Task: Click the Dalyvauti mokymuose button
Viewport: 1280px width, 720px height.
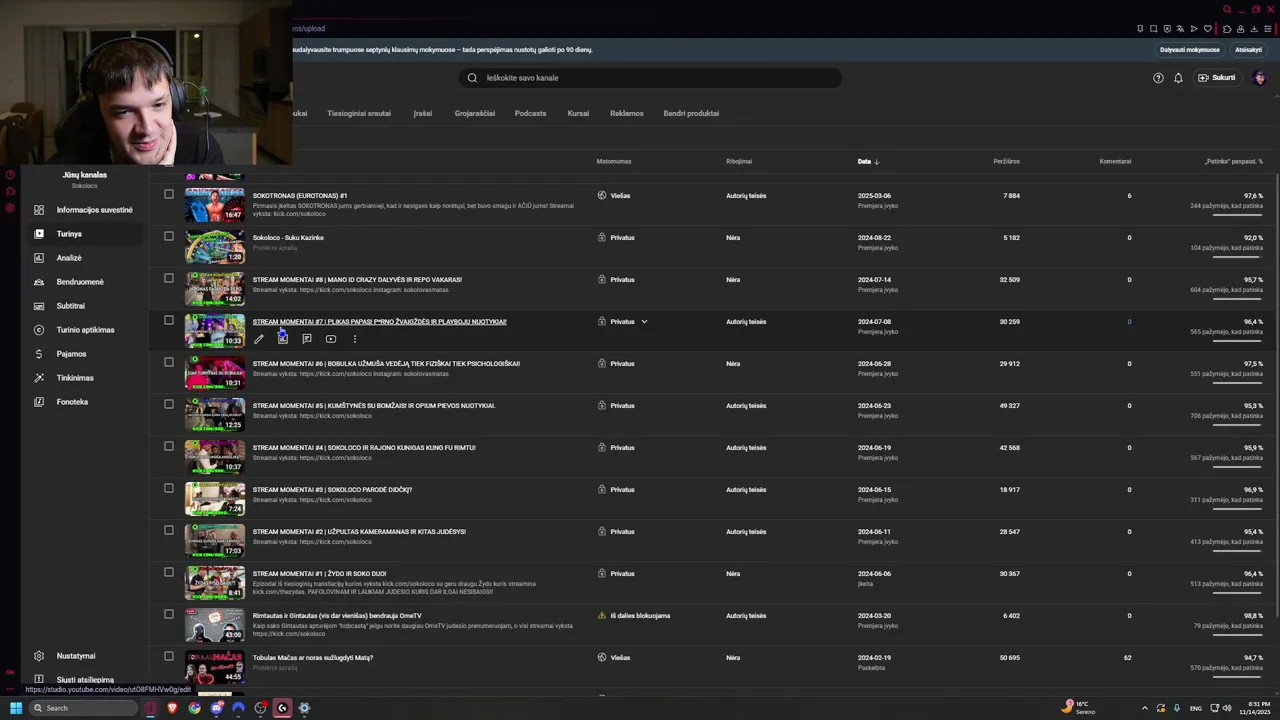Action: tap(1190, 50)
